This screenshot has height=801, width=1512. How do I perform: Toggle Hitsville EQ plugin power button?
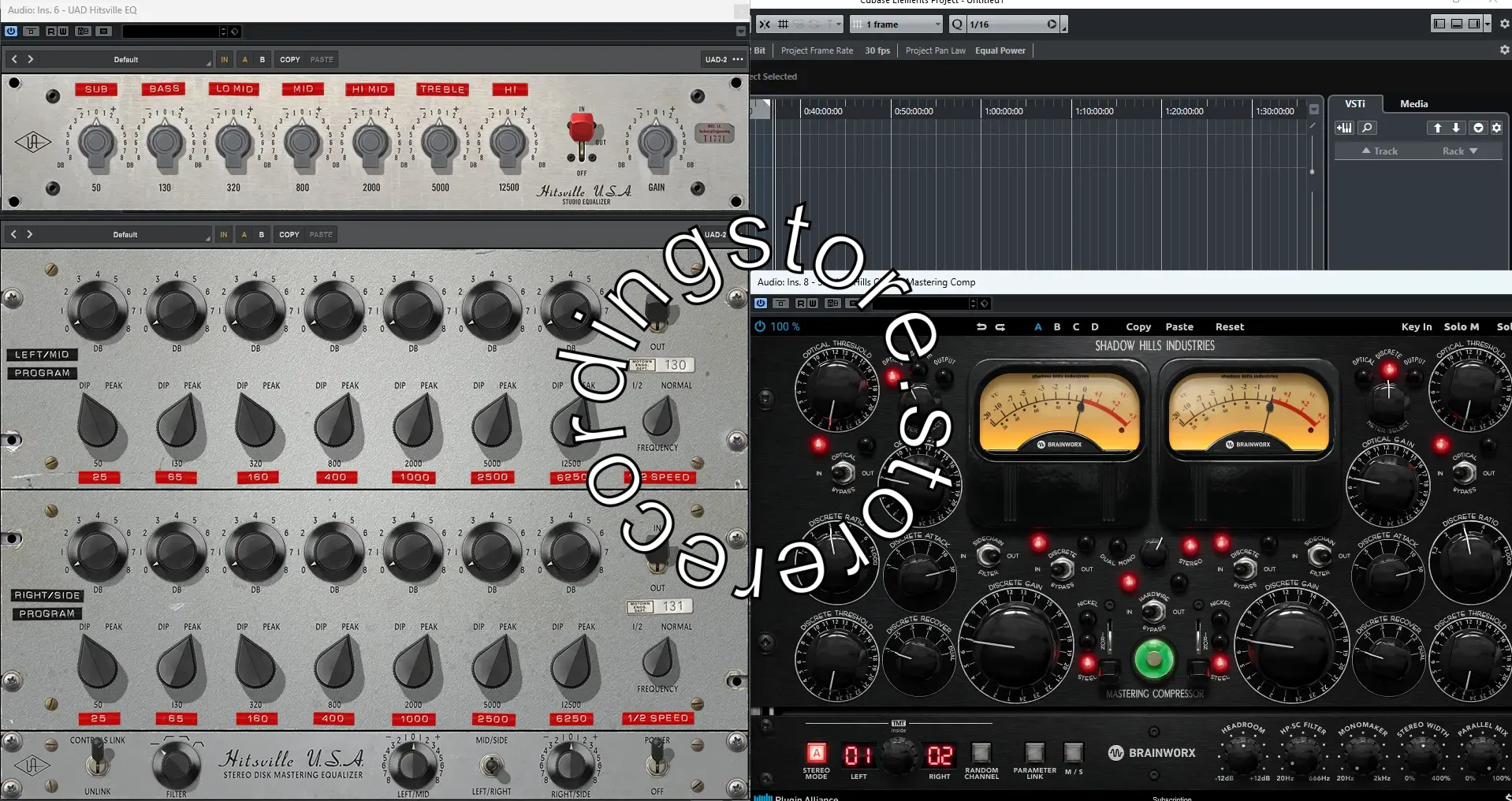11,32
